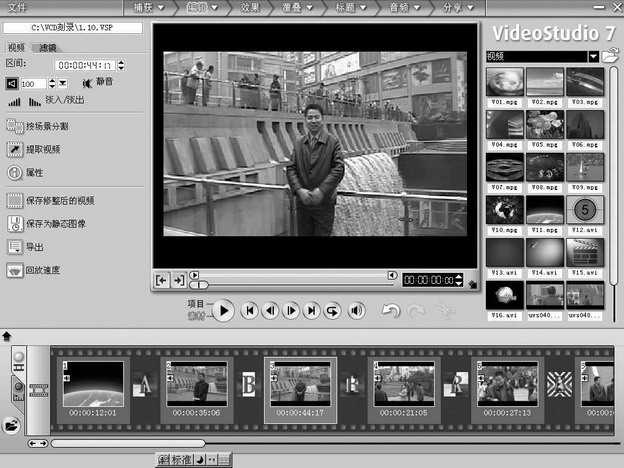
Task: Toggle the repeat/loop playback button
Action: 332,311
